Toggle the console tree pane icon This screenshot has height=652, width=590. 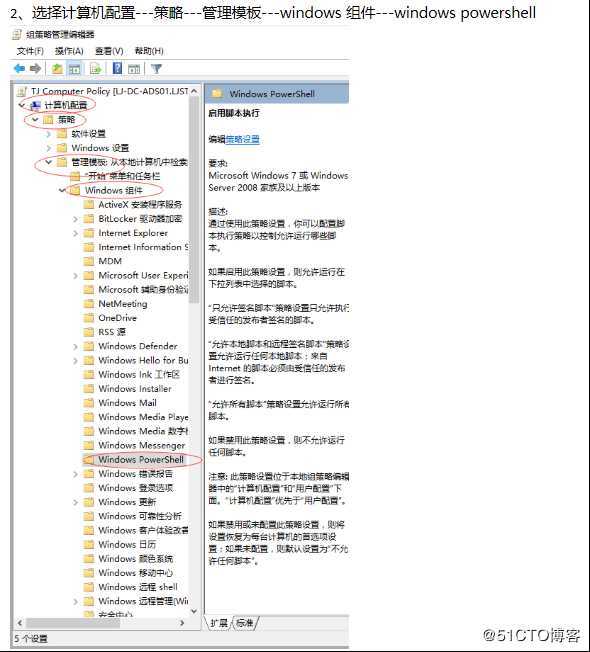click(74, 69)
